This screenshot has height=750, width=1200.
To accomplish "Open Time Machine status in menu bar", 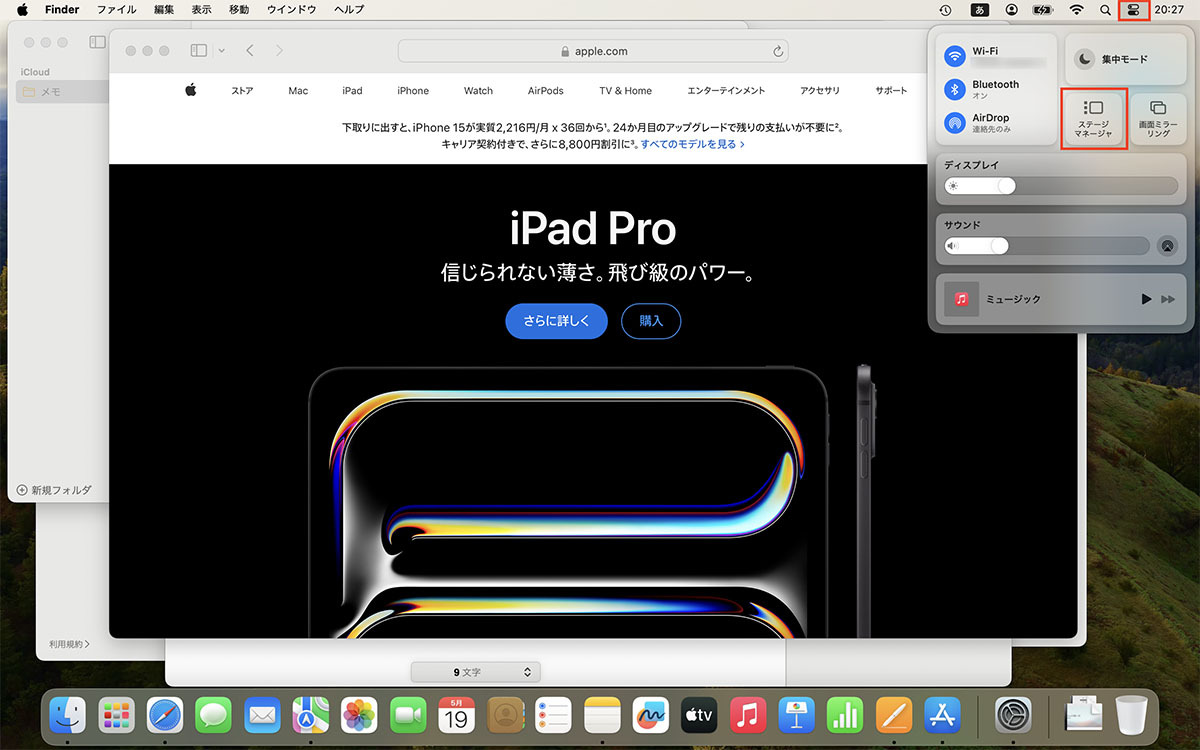I will pos(946,9).
